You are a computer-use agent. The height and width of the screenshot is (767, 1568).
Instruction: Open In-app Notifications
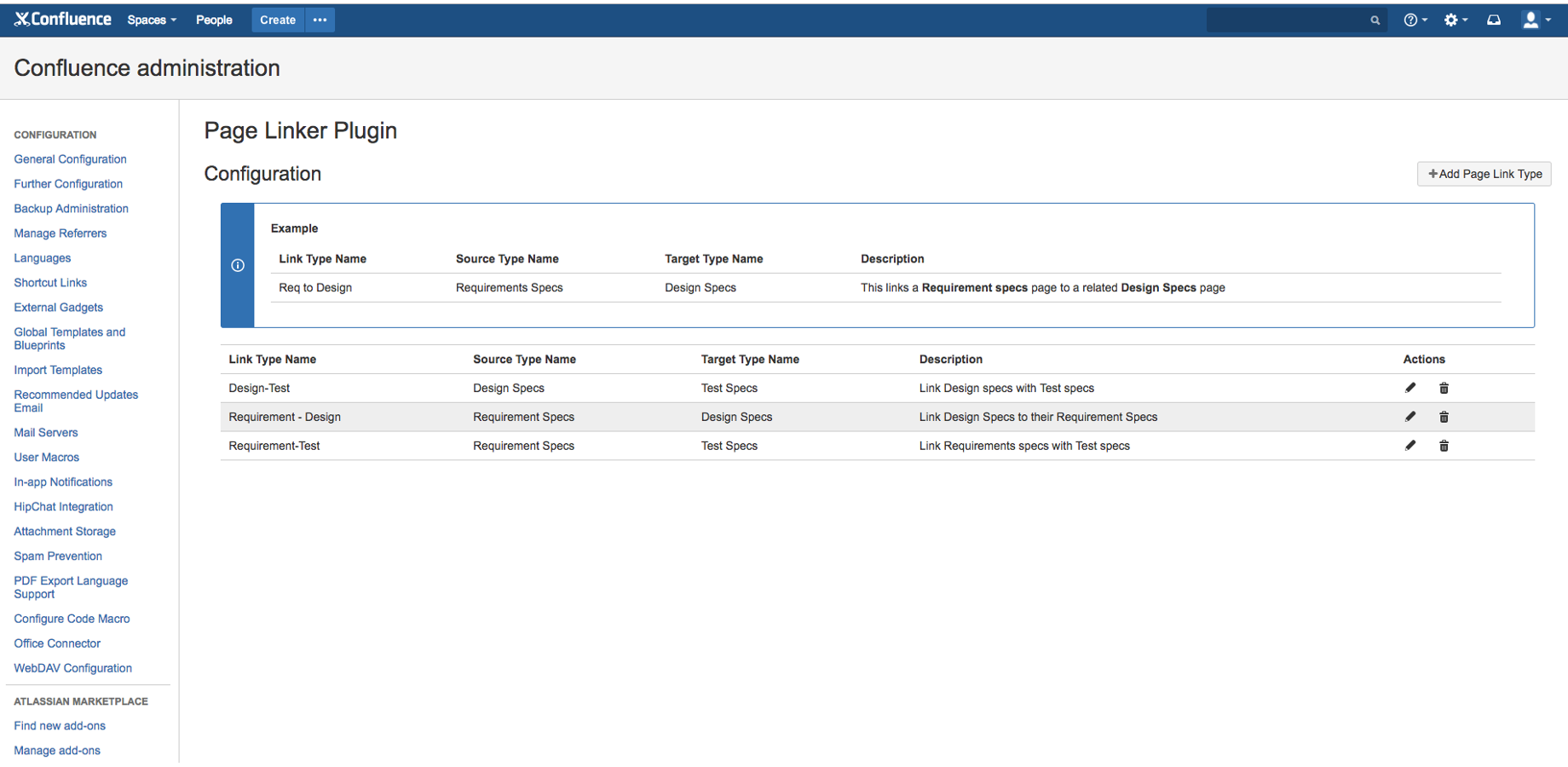pyautogui.click(x=63, y=482)
